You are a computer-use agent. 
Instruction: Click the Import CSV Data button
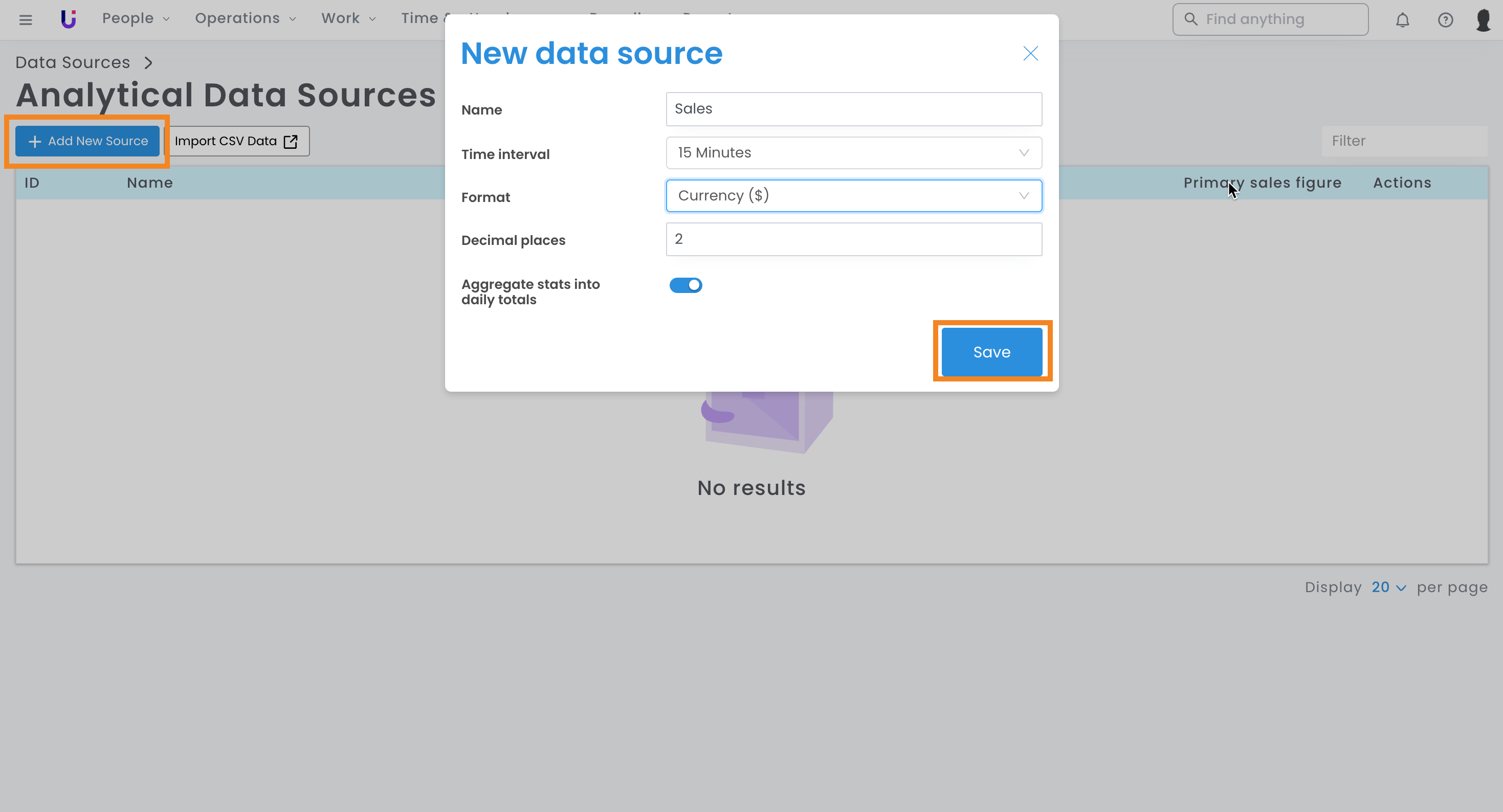[236, 141]
